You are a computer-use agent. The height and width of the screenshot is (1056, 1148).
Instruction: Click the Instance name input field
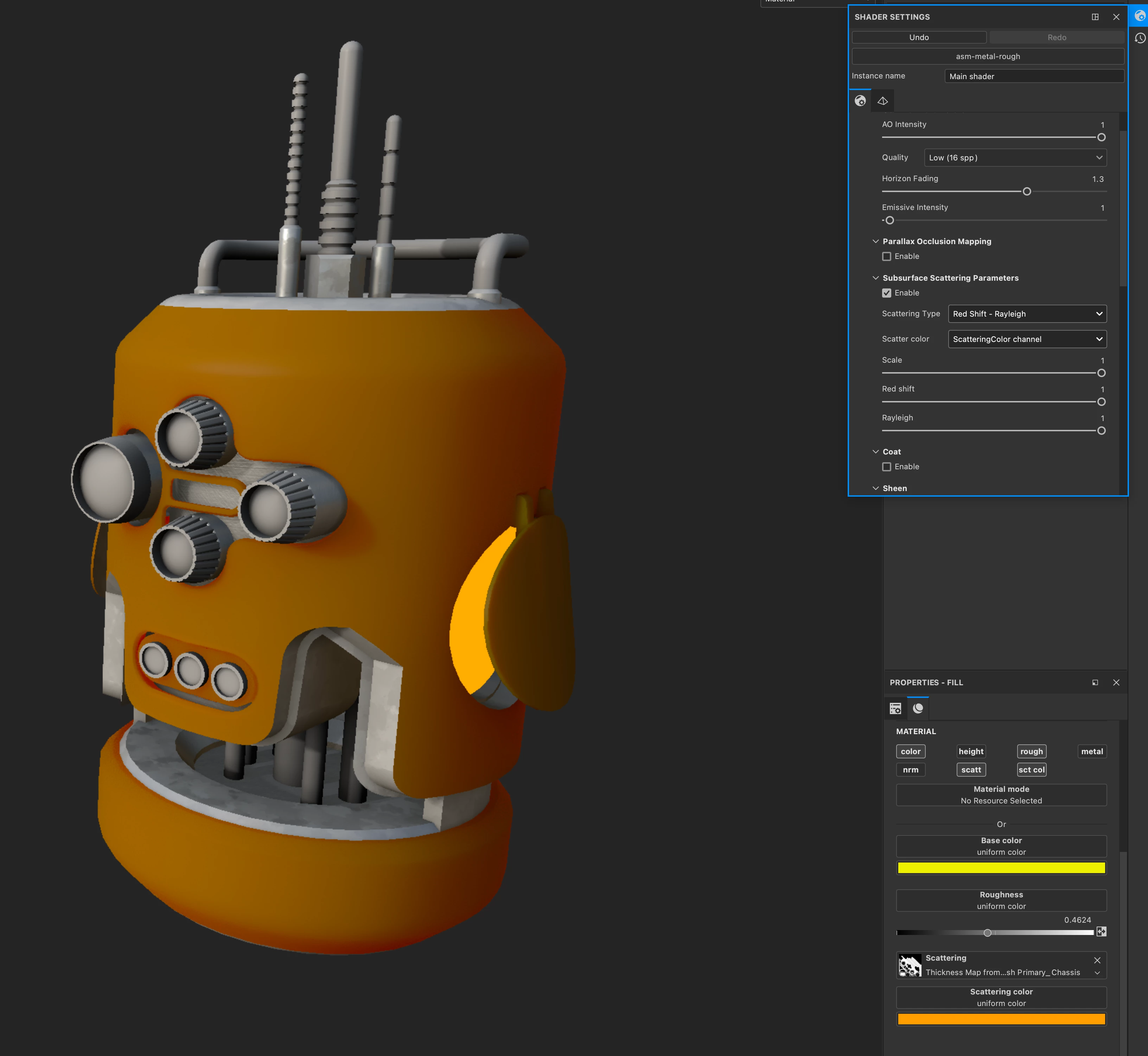tap(1034, 77)
